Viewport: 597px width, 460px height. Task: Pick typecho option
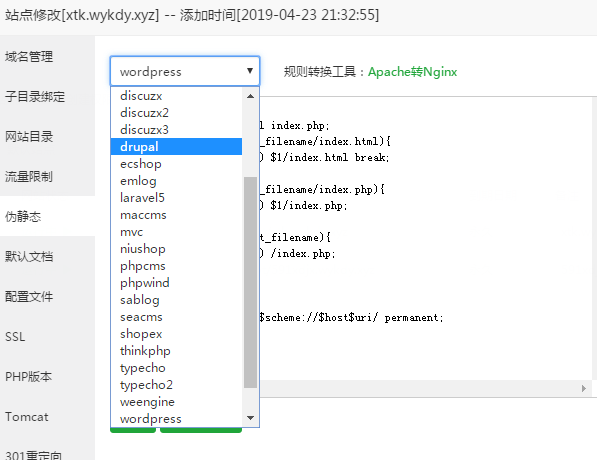176,368
